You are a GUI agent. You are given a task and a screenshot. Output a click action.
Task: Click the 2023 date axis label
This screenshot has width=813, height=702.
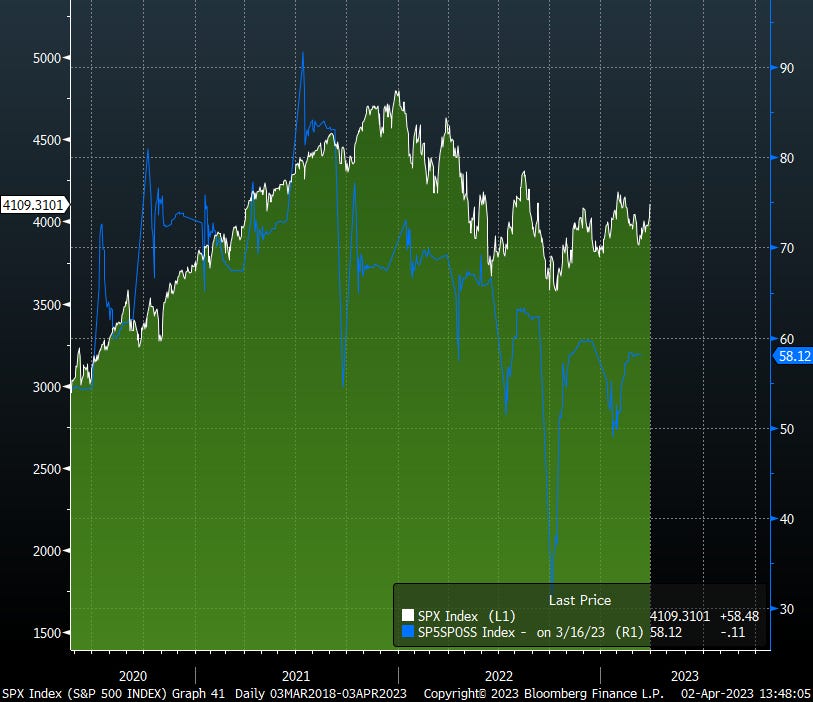[x=688, y=676]
